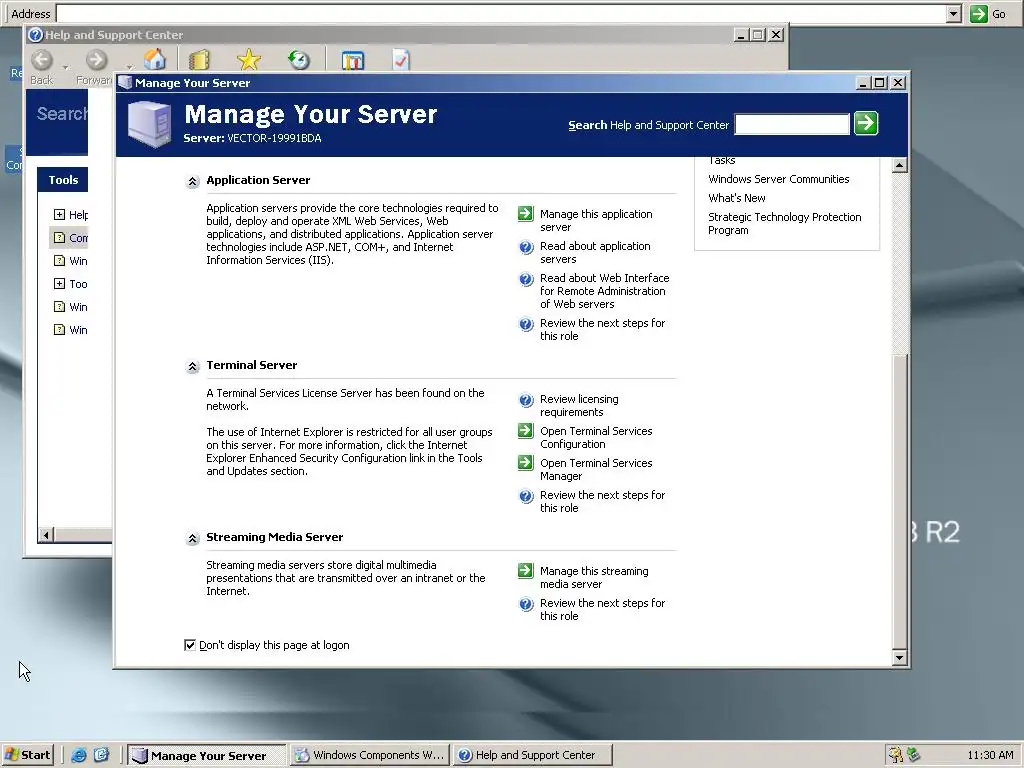
Task: Switch to Manage Your Server taskbar button
Action: [206, 755]
